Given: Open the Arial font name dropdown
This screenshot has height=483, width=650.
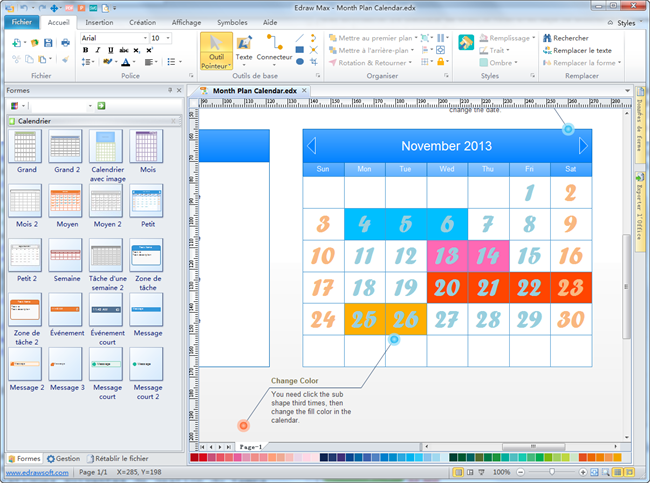Looking at the screenshot, I should coord(145,38).
